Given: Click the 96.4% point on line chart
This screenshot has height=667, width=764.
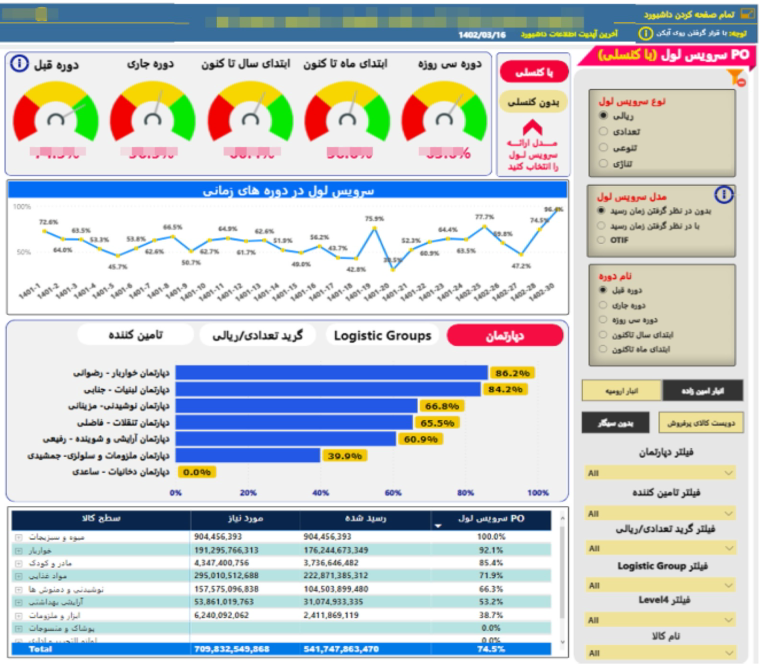Looking at the screenshot, I should click(x=558, y=210).
